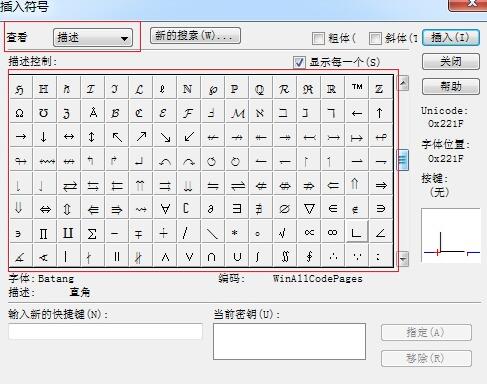Image resolution: width=487 pixels, height=384 pixels.
Task: Click the 0x221F Unicode value text
Action: pyautogui.click(x=446, y=124)
